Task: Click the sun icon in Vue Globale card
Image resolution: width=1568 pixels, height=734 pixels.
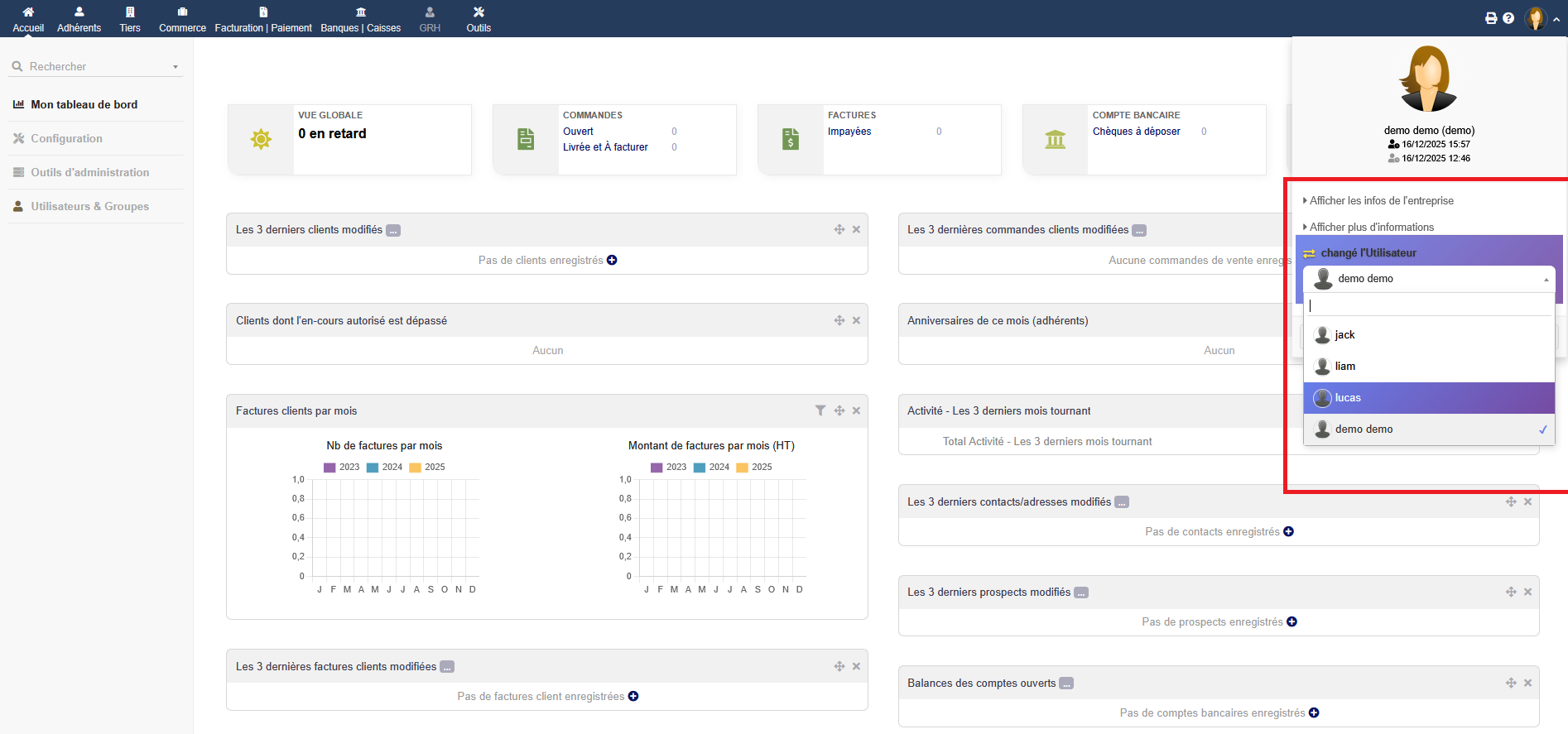Action: click(261, 139)
